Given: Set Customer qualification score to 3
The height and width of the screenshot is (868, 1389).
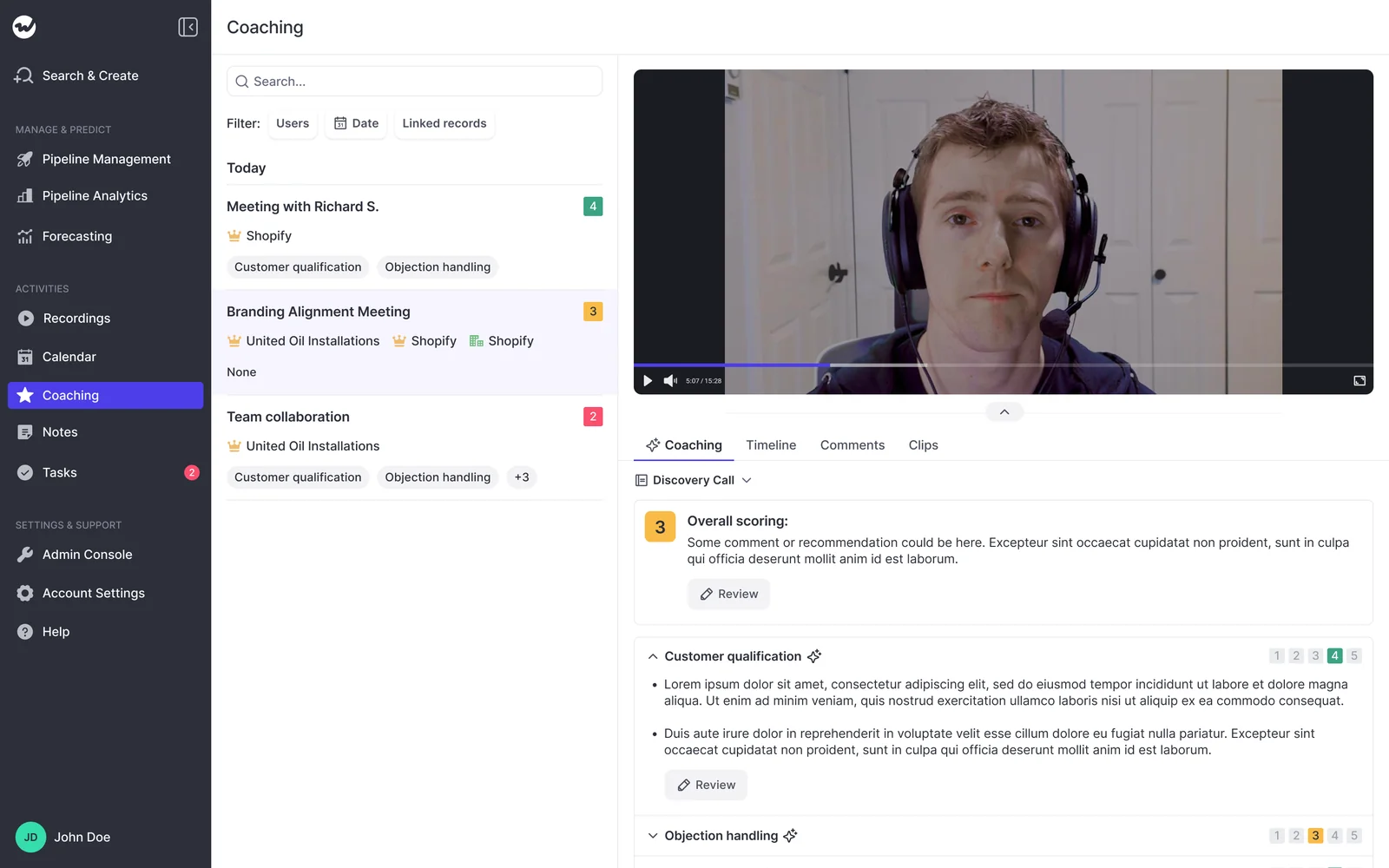Looking at the screenshot, I should 1316,656.
